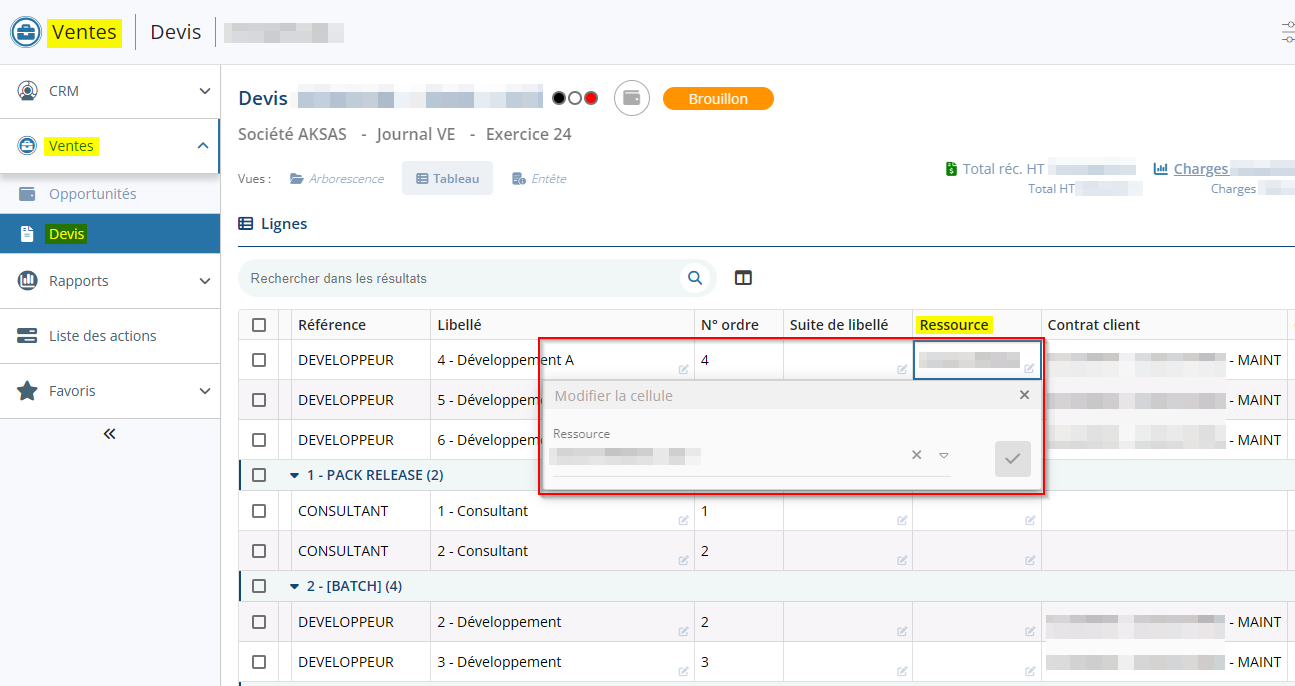Tick the select-all checkbox in table header

[259, 325]
